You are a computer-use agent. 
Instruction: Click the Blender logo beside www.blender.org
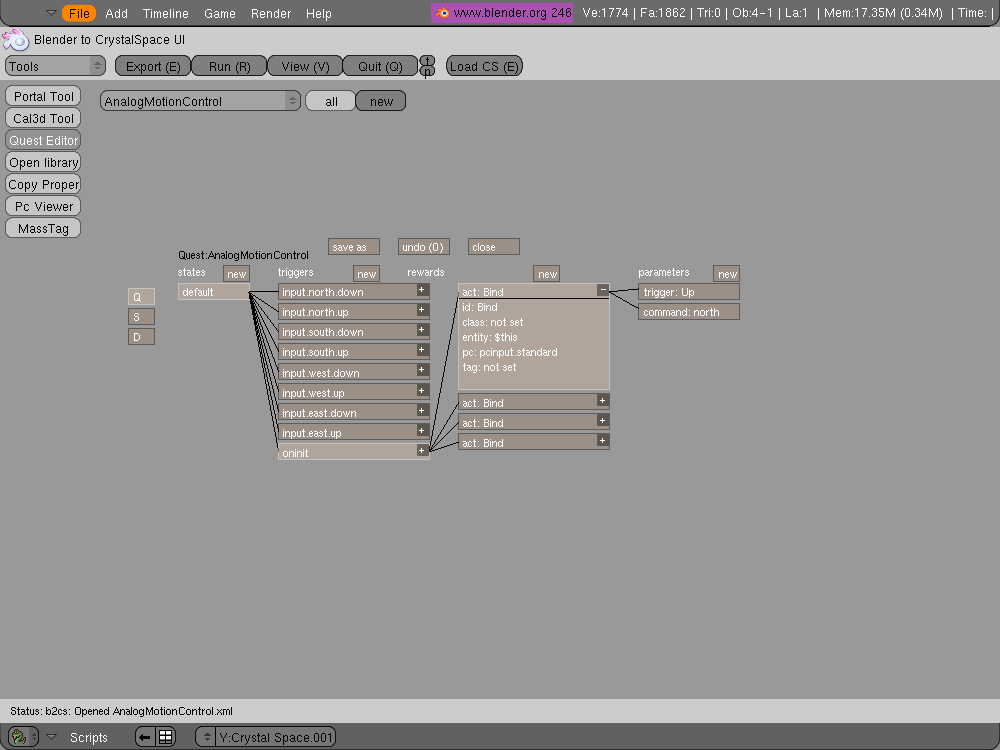443,13
